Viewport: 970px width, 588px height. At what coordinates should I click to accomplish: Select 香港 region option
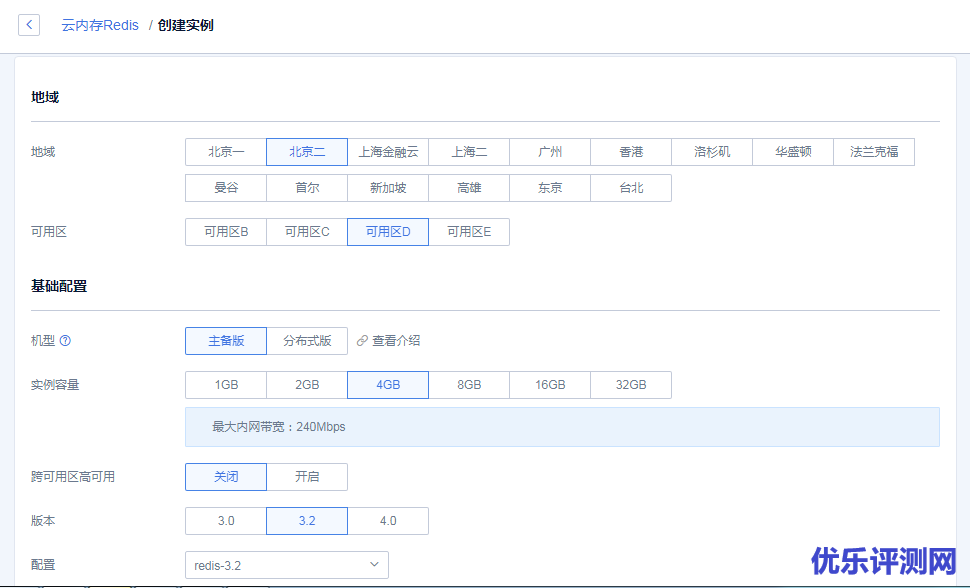(x=631, y=152)
